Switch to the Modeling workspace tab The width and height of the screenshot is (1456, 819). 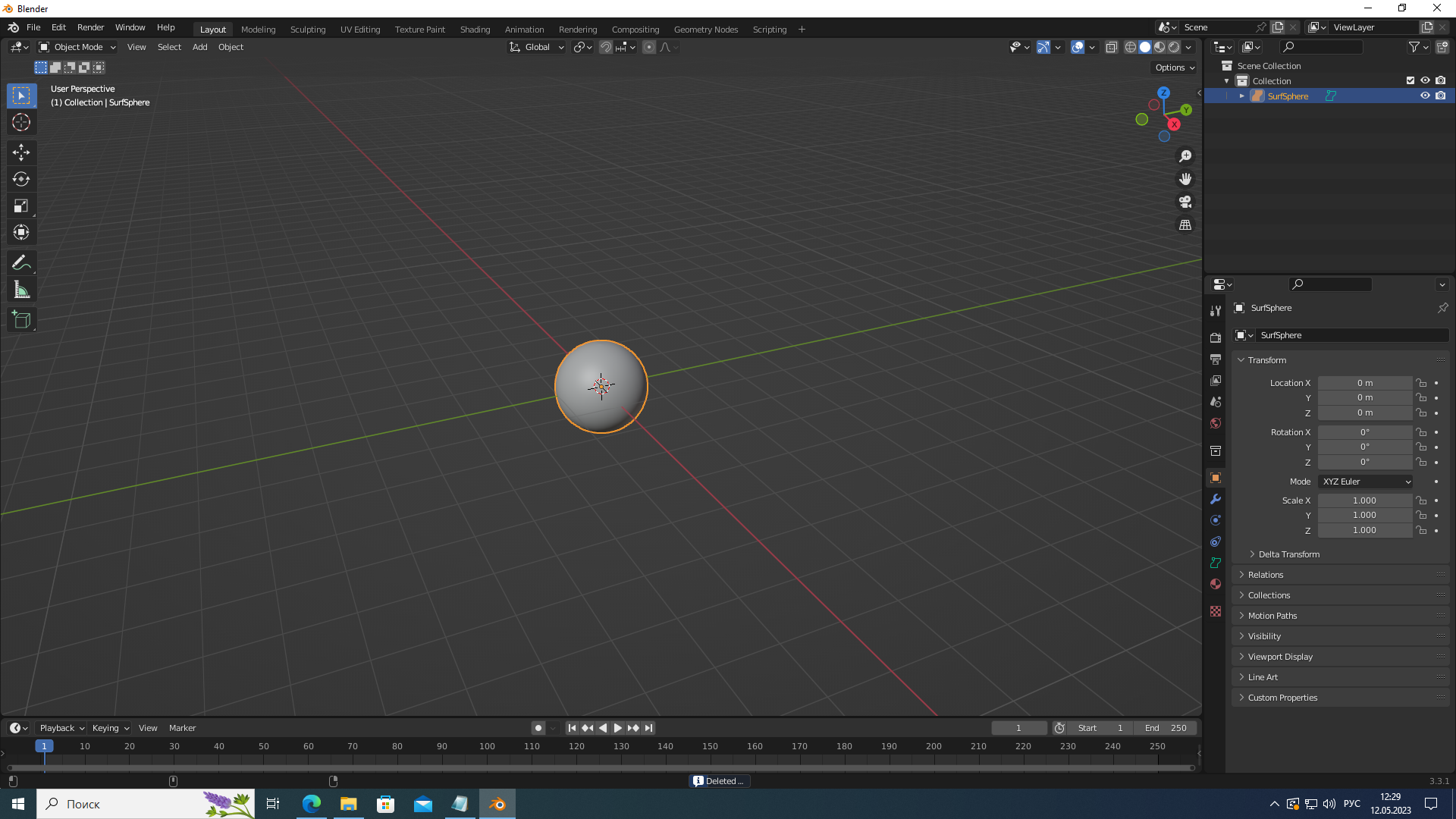(258, 30)
